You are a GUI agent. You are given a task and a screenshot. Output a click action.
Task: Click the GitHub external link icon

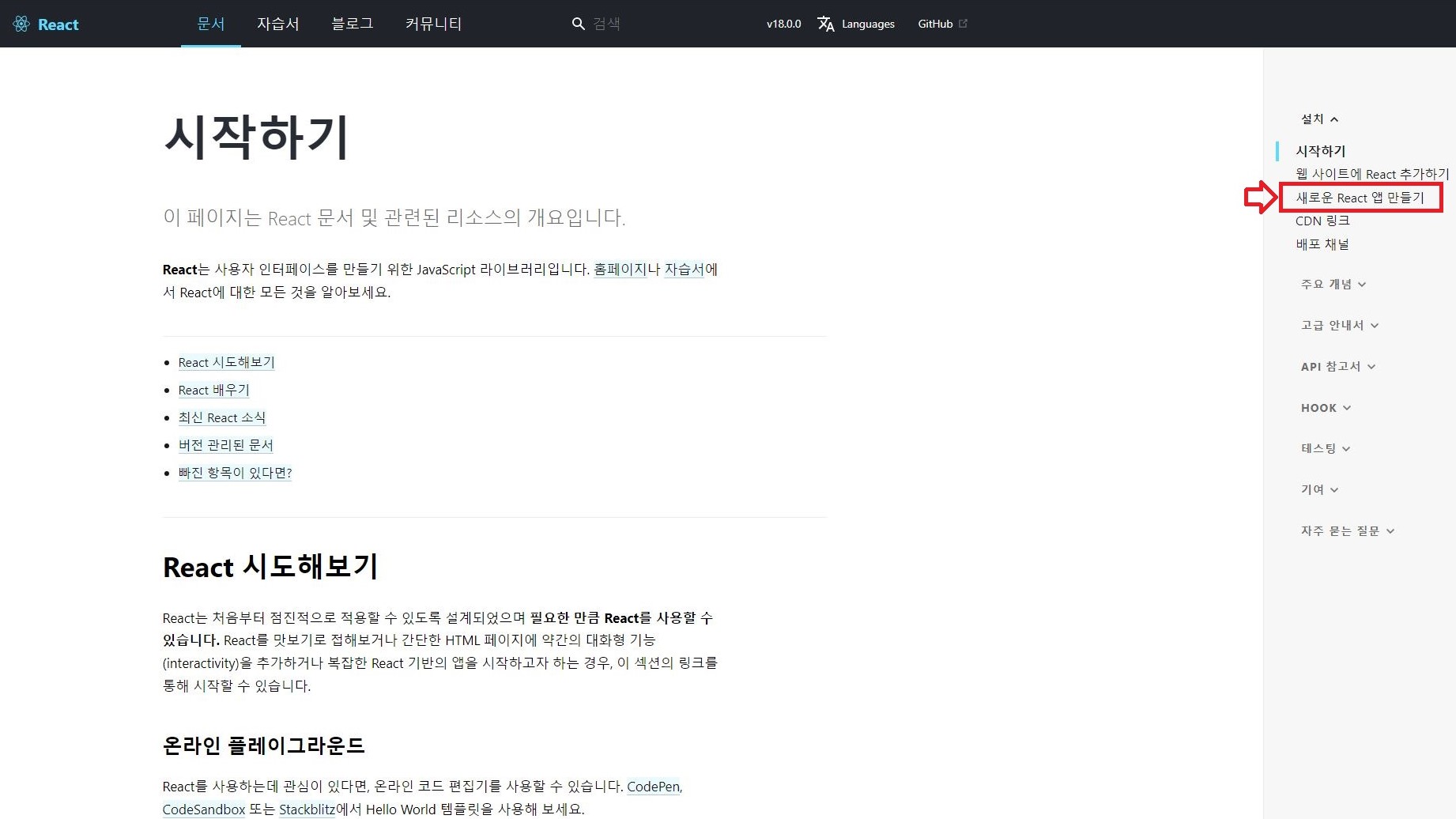coord(963,24)
